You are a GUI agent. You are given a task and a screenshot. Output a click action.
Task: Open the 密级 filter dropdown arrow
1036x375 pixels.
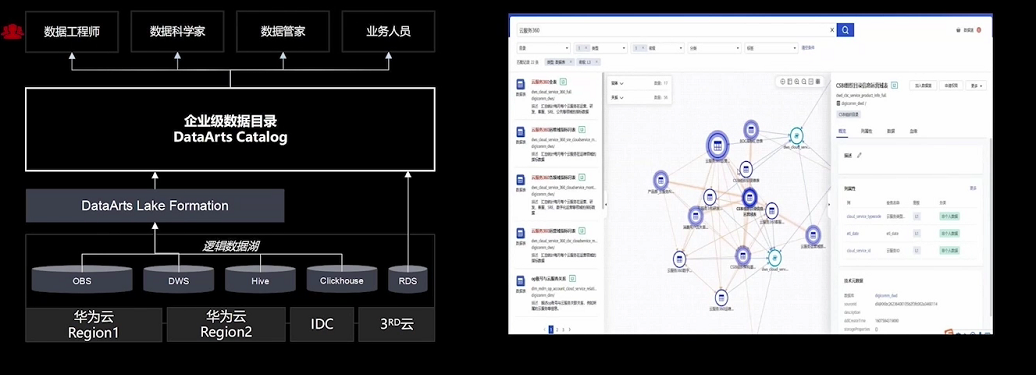point(681,48)
